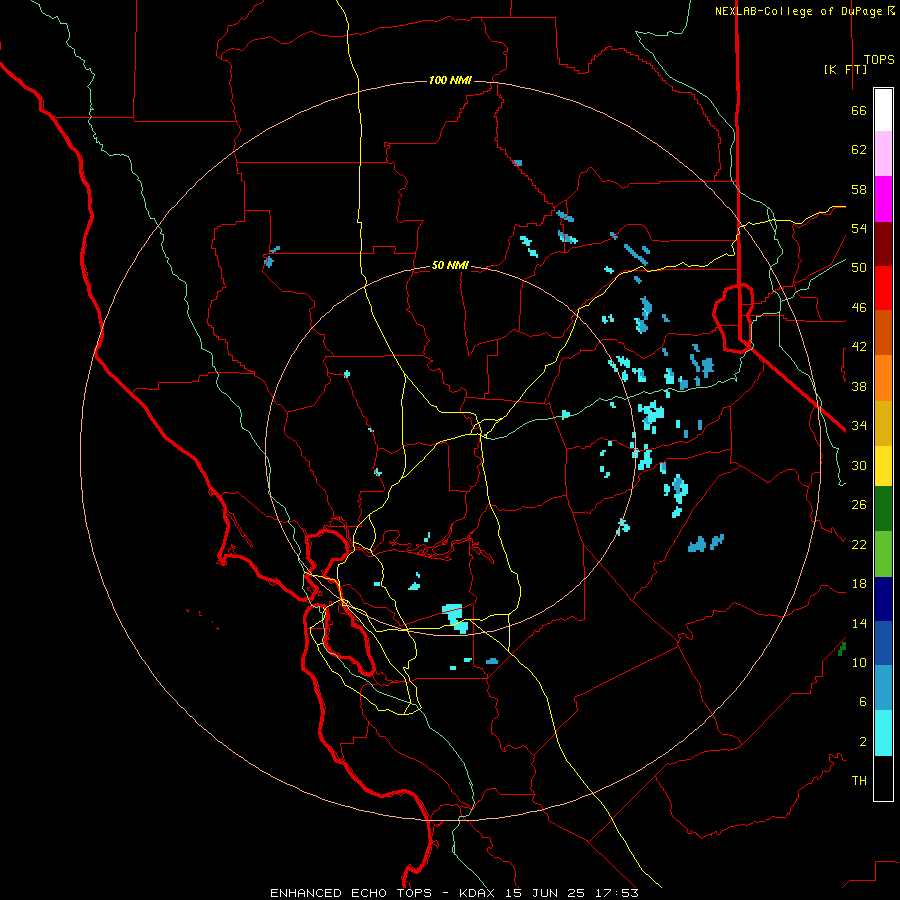The image size is (900, 900).
Task: Choose the navy blue legend swatch
Action: [x=883, y=599]
